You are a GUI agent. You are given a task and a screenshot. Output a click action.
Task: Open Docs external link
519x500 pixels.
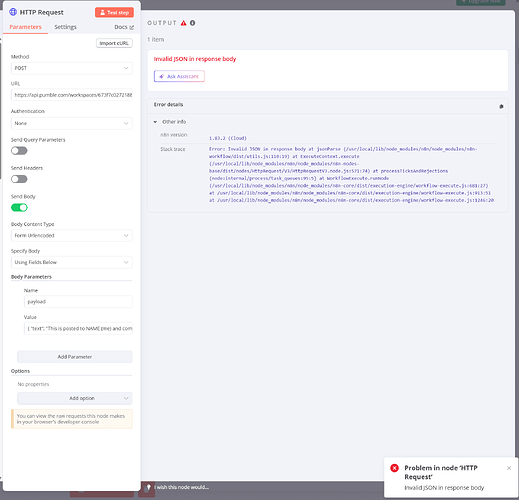click(x=124, y=27)
